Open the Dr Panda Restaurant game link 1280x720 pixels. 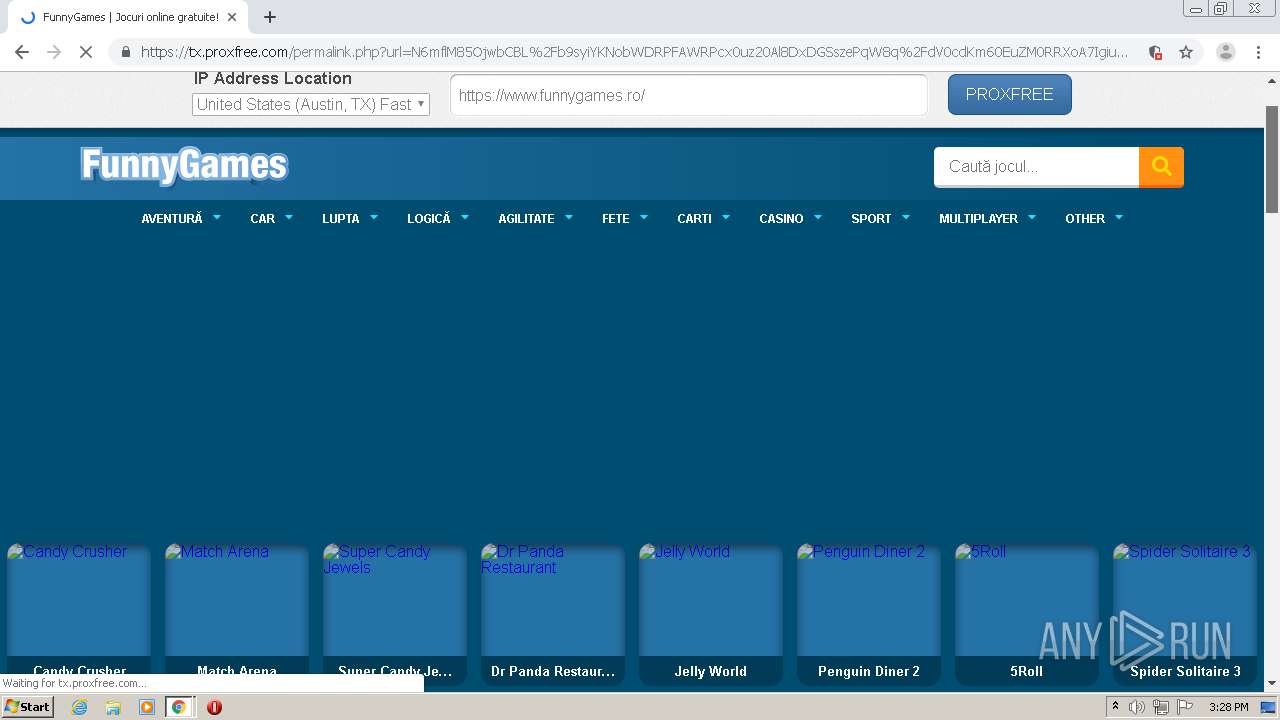[x=553, y=614]
